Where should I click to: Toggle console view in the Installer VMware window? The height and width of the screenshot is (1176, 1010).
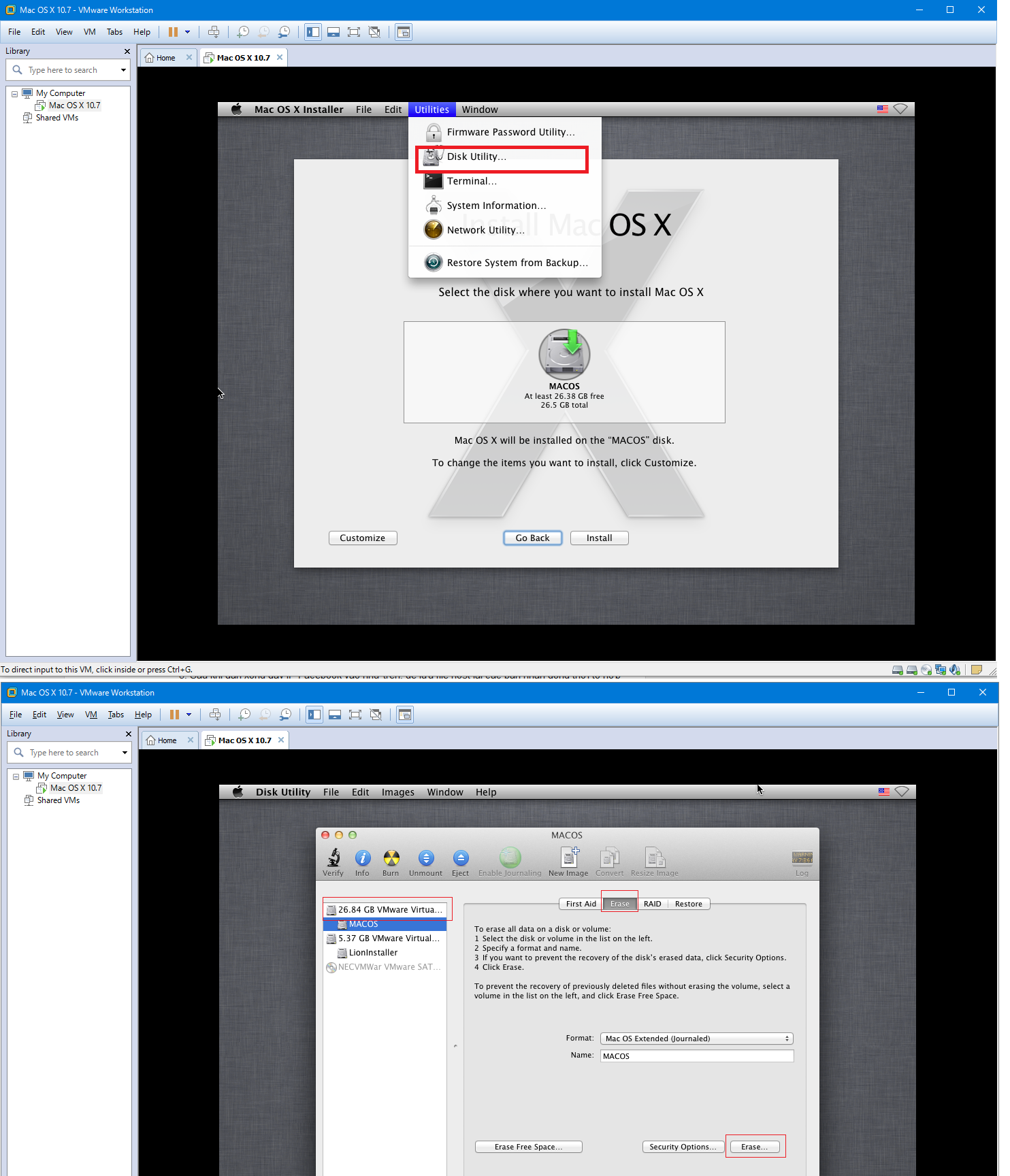tap(404, 32)
